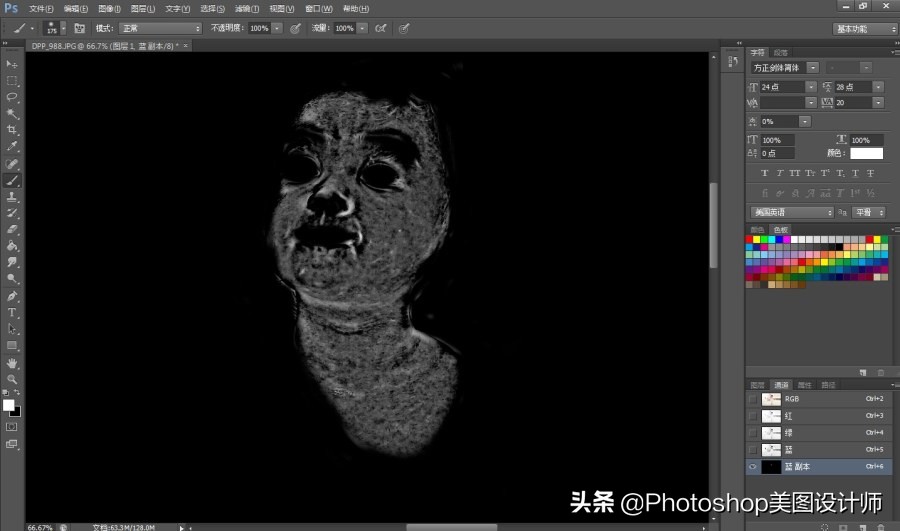The height and width of the screenshot is (531, 900).
Task: Select the Horizontal Type tool
Action: [x=12, y=312]
